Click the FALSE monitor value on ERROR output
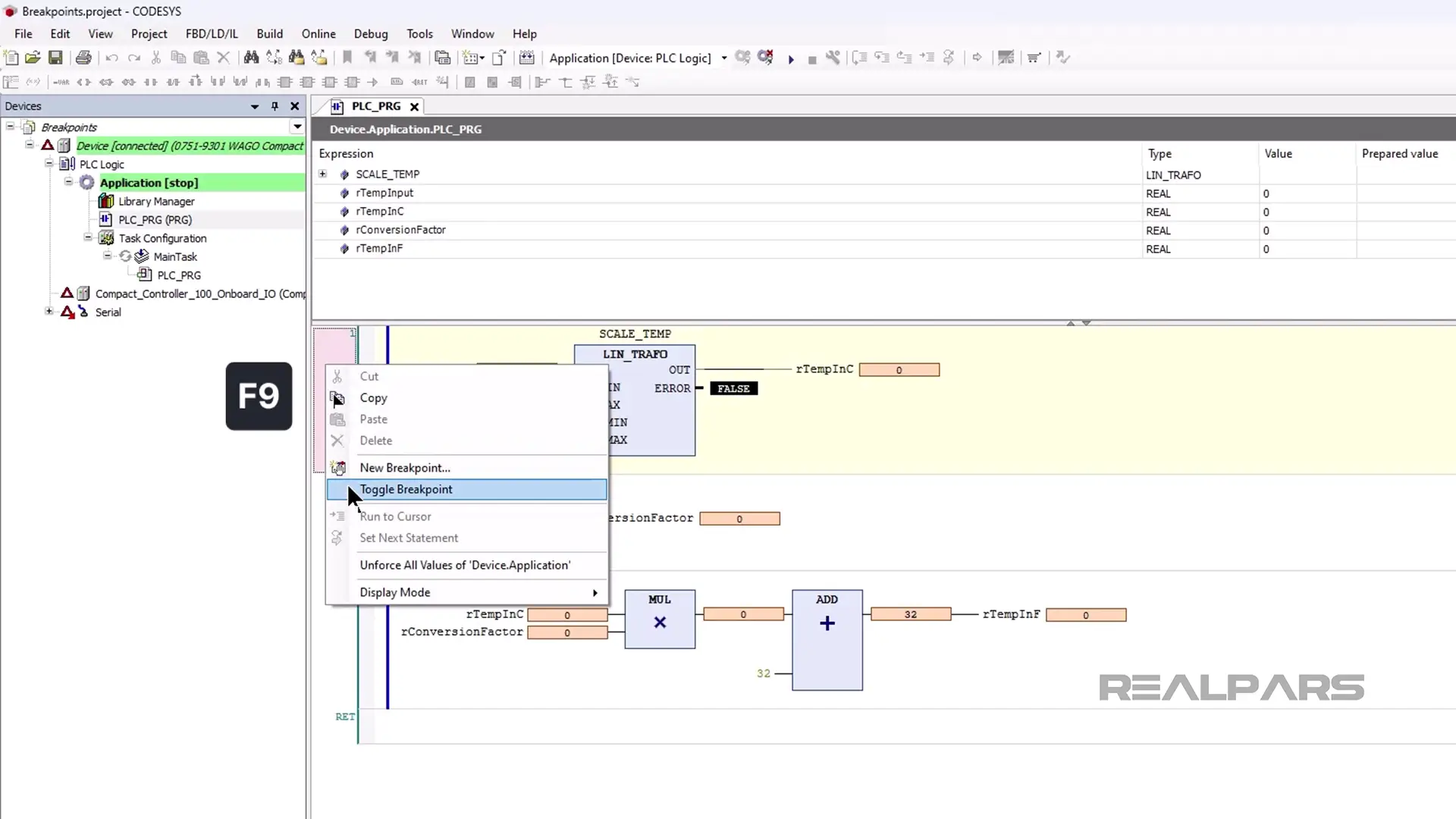The width and height of the screenshot is (1456, 819). pyautogui.click(x=733, y=388)
